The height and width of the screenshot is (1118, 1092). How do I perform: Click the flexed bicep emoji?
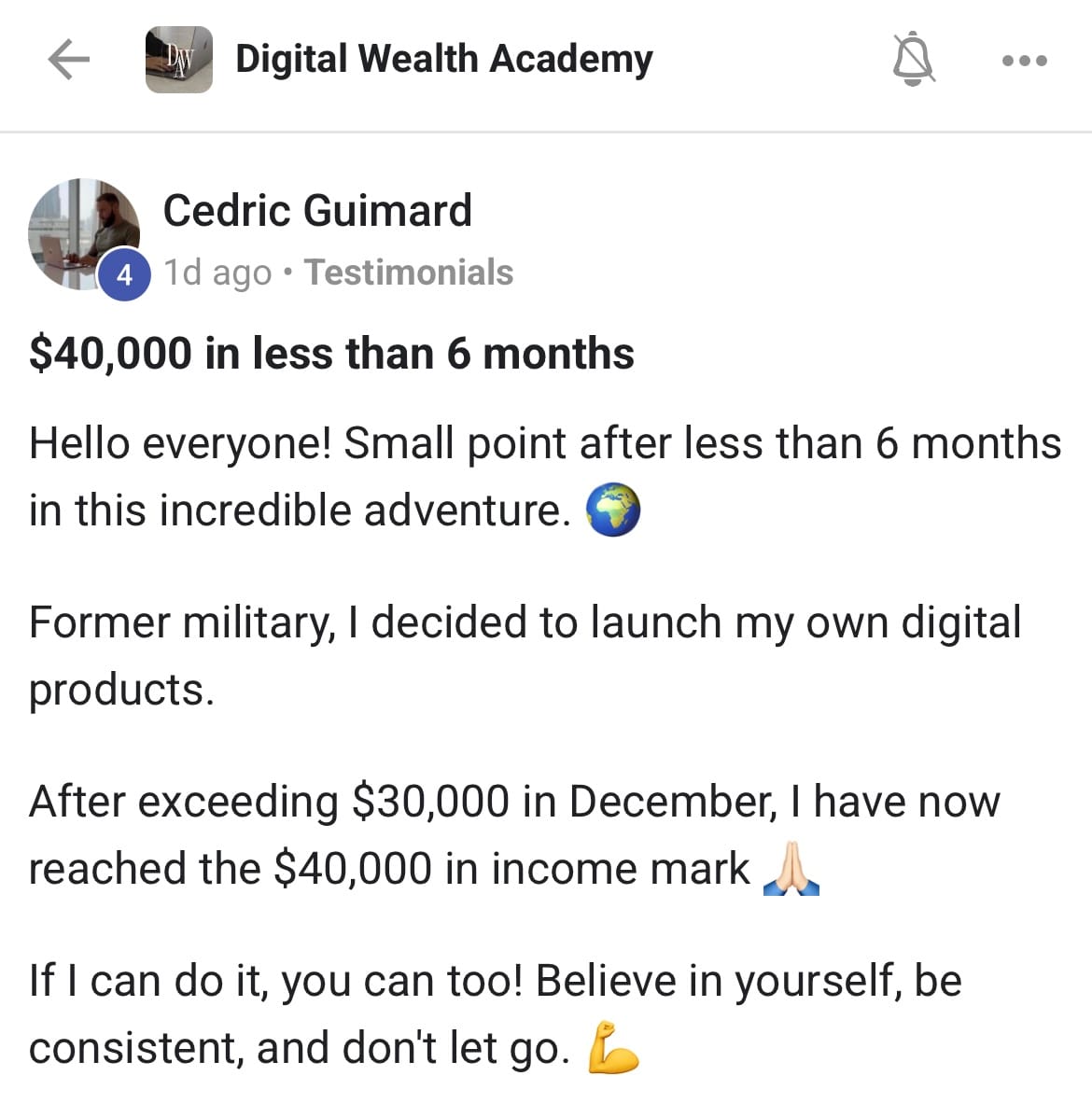[613, 1048]
